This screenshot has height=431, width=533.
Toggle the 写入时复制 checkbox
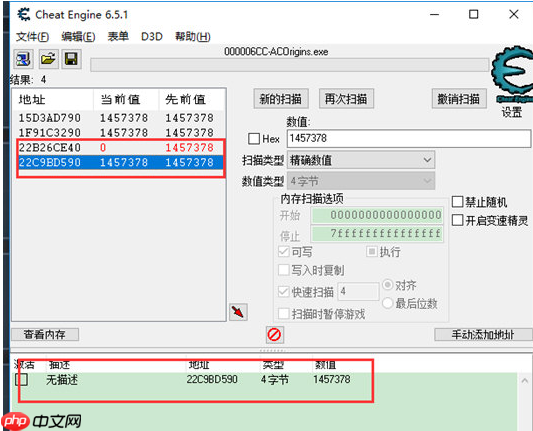tap(283, 270)
